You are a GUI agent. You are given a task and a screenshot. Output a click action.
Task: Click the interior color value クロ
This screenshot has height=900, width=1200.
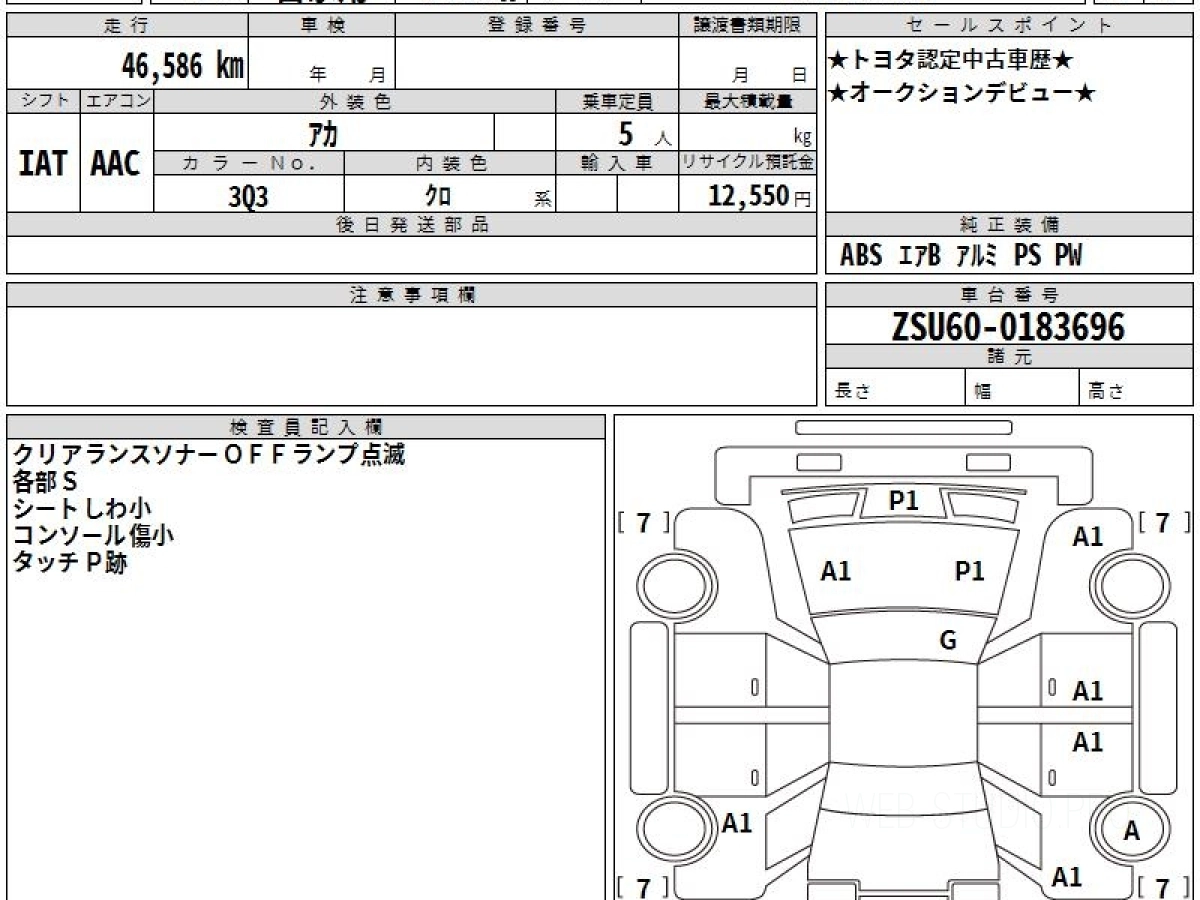(438, 196)
